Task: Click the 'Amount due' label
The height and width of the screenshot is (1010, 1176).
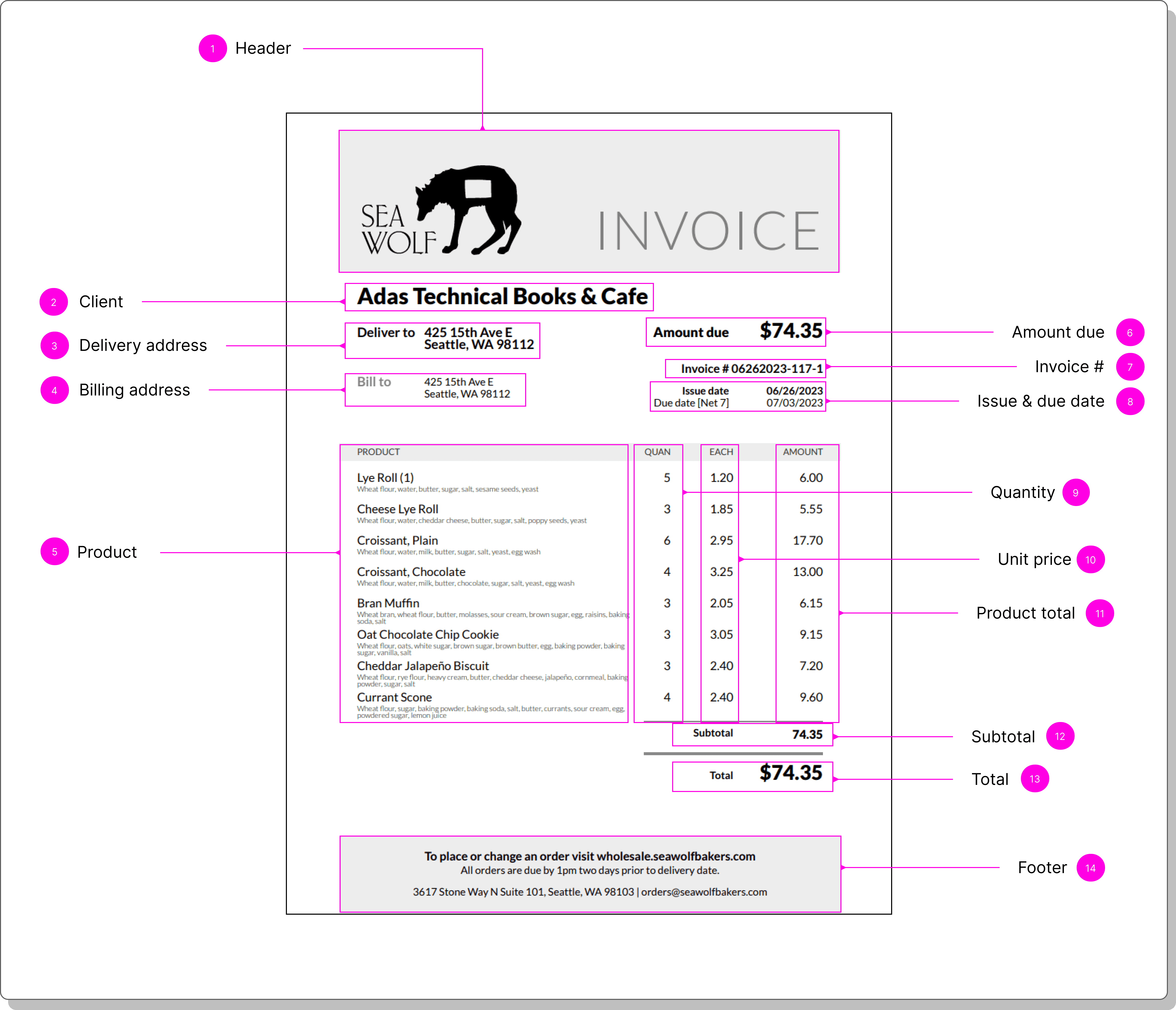Action: [691, 333]
